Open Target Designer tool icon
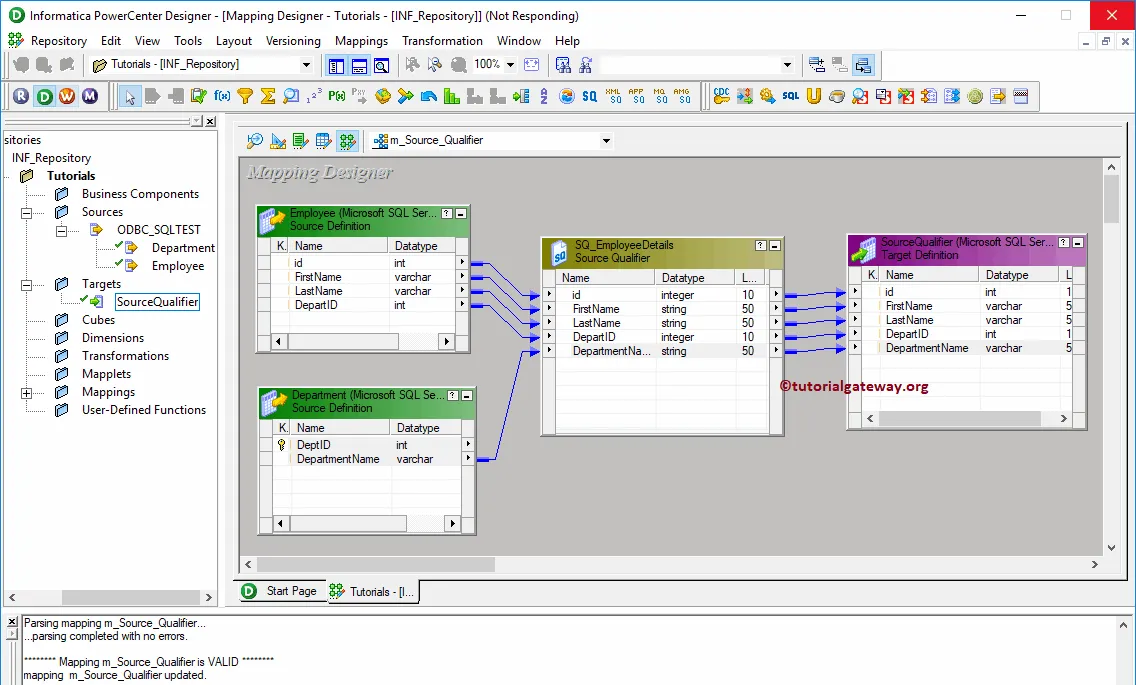The image size is (1136, 685). click(278, 141)
